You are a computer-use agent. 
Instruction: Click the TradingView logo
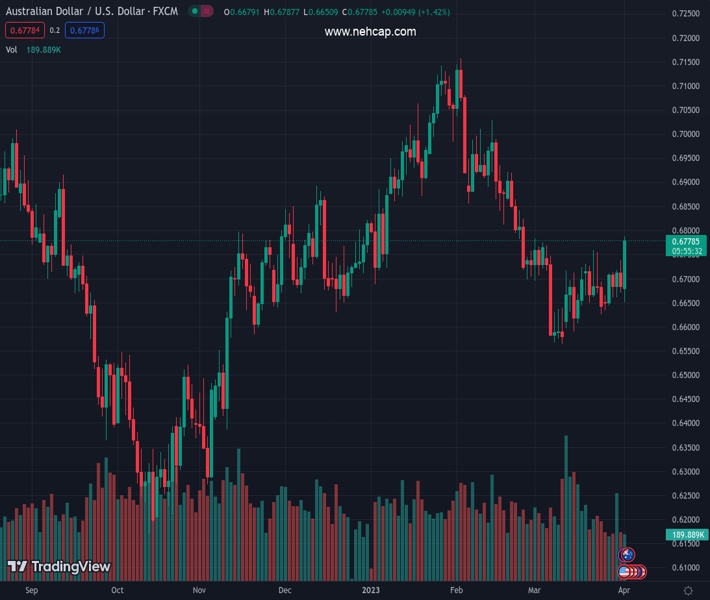59,567
